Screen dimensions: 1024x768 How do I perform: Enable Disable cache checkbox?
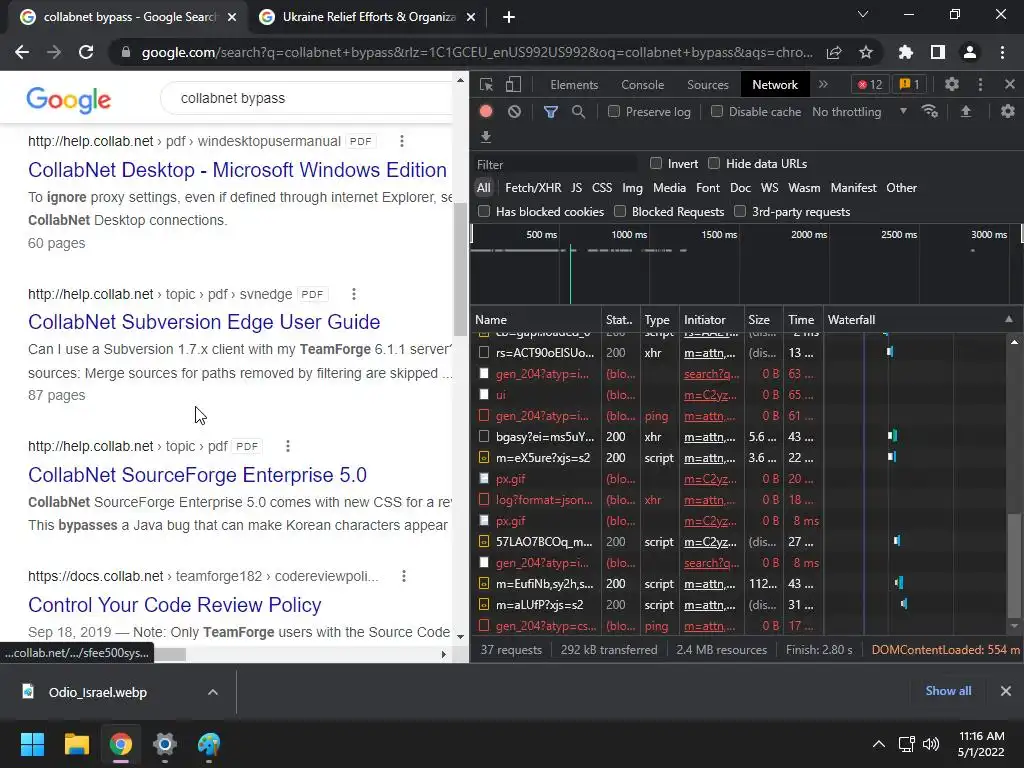point(717,112)
